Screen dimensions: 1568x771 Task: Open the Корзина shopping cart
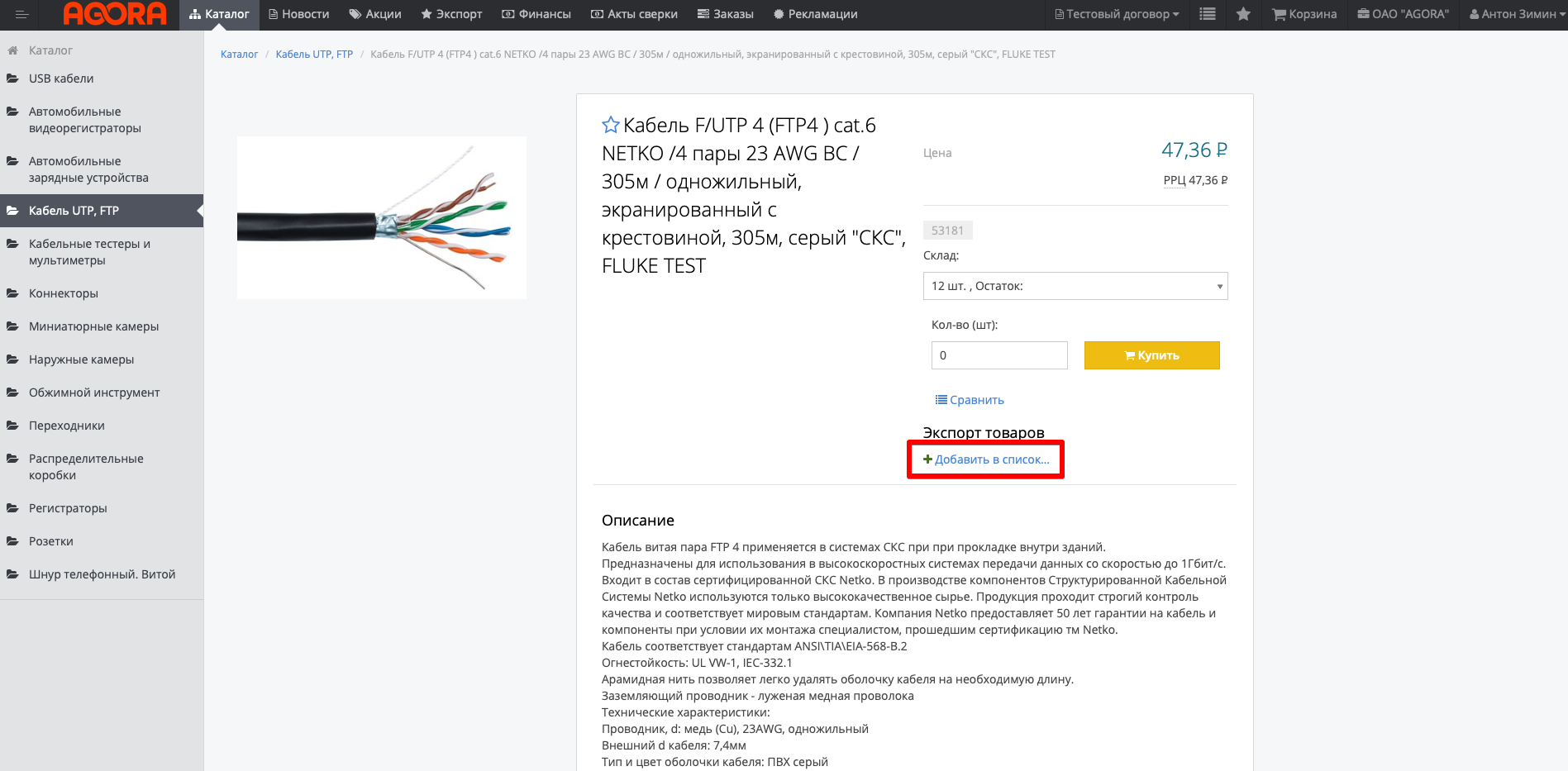[1304, 14]
